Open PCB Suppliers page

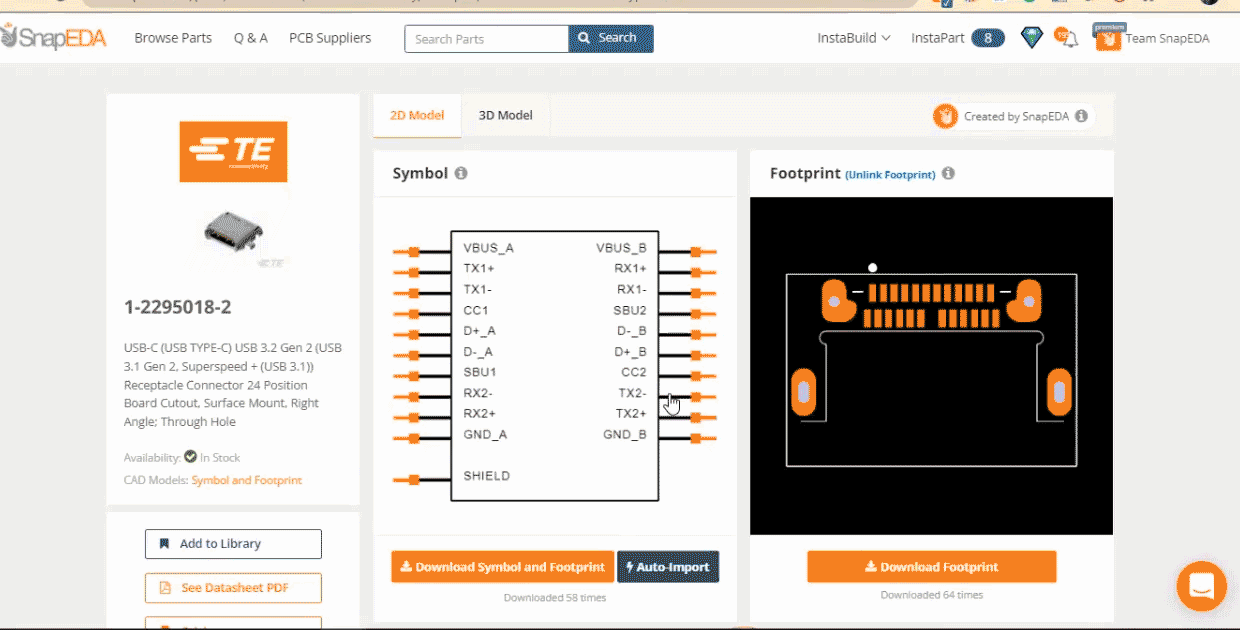[x=330, y=38]
